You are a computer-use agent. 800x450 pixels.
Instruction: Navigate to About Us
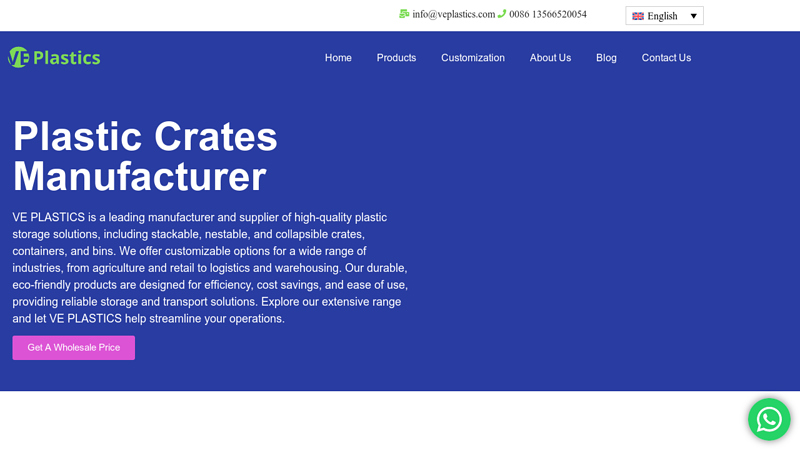550,58
